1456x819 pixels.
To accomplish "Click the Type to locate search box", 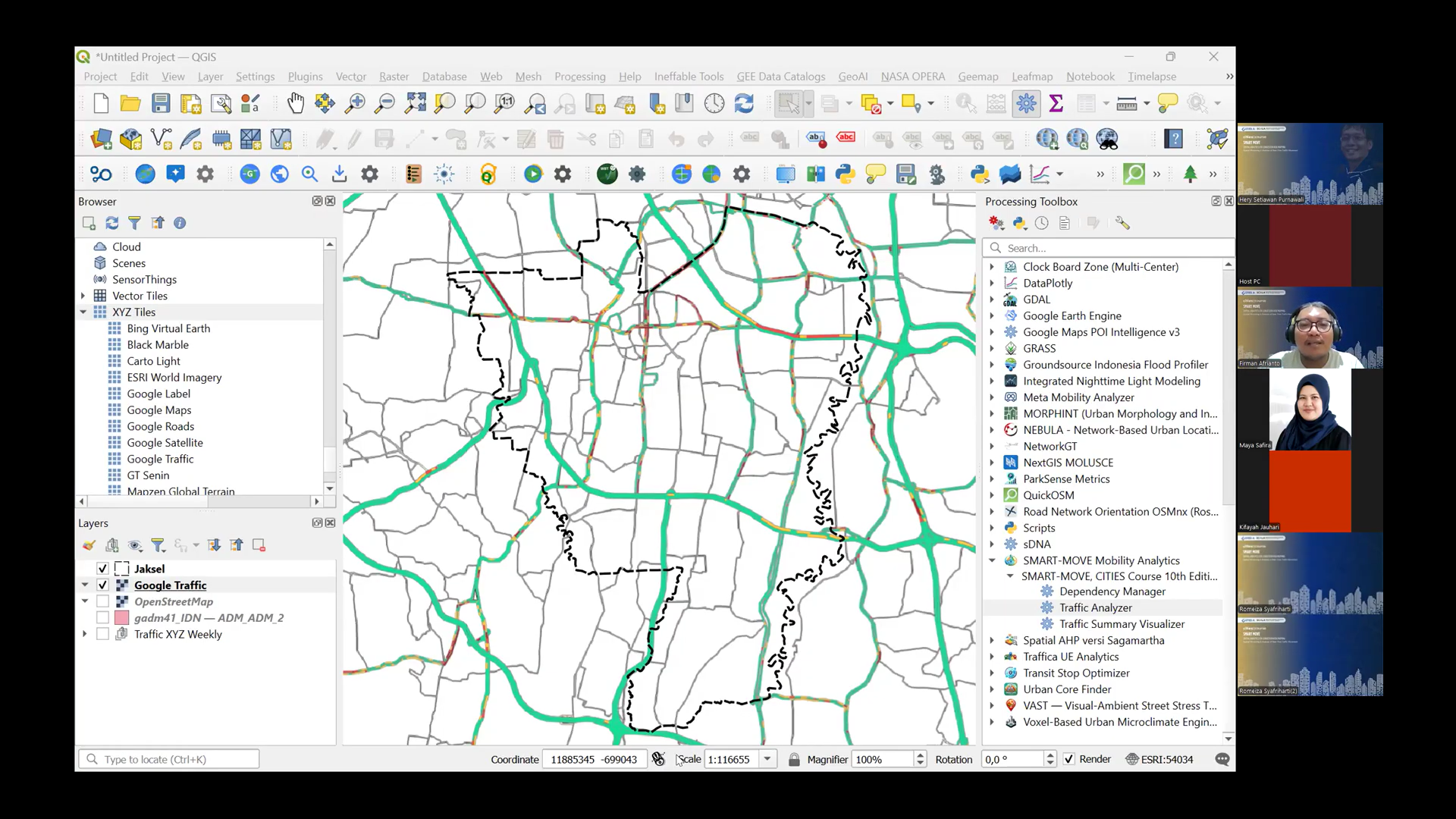I will pyautogui.click(x=168, y=759).
